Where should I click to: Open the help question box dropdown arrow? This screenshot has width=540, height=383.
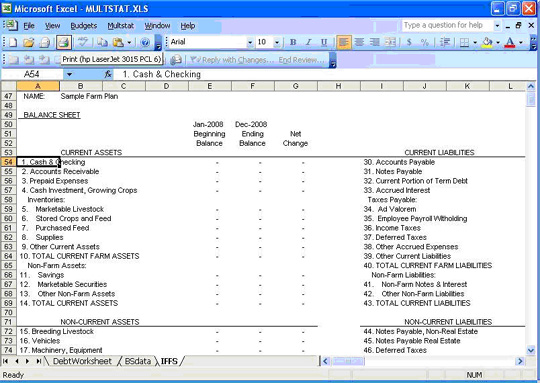(497, 25)
